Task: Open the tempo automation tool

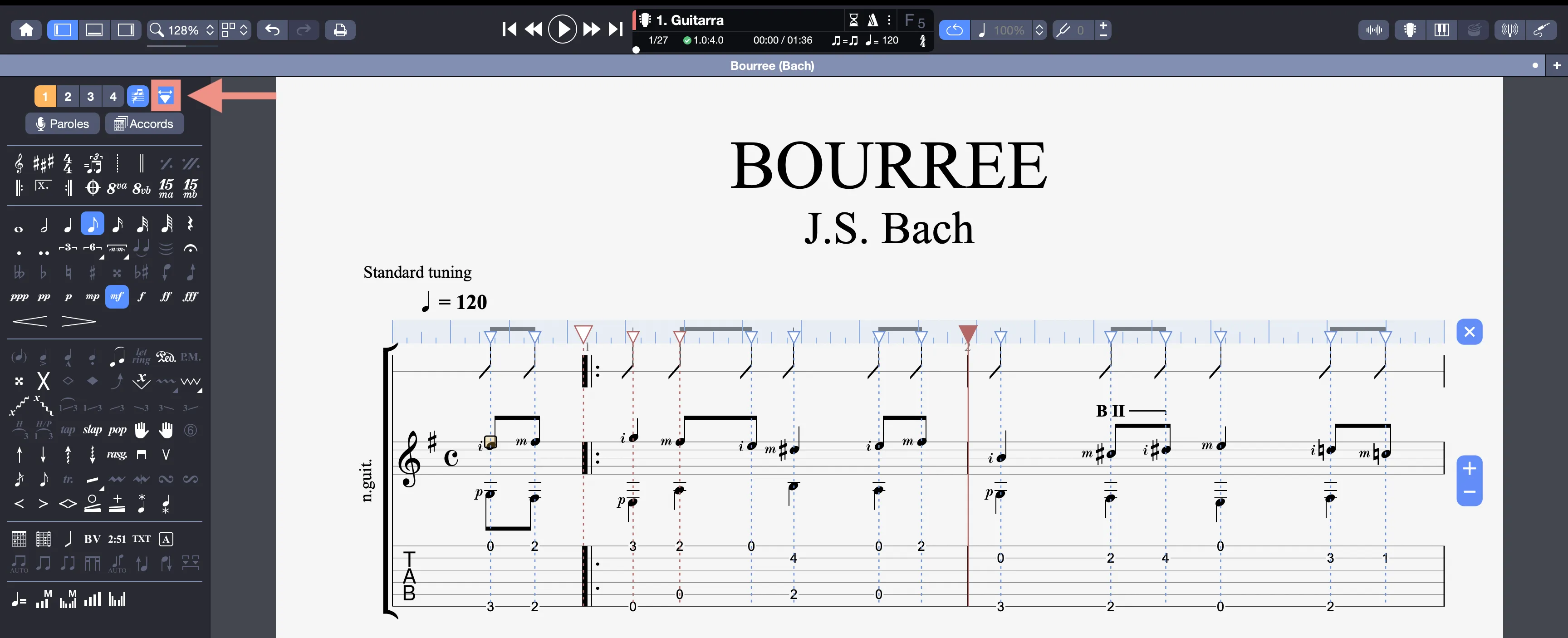Action: click(x=19, y=600)
